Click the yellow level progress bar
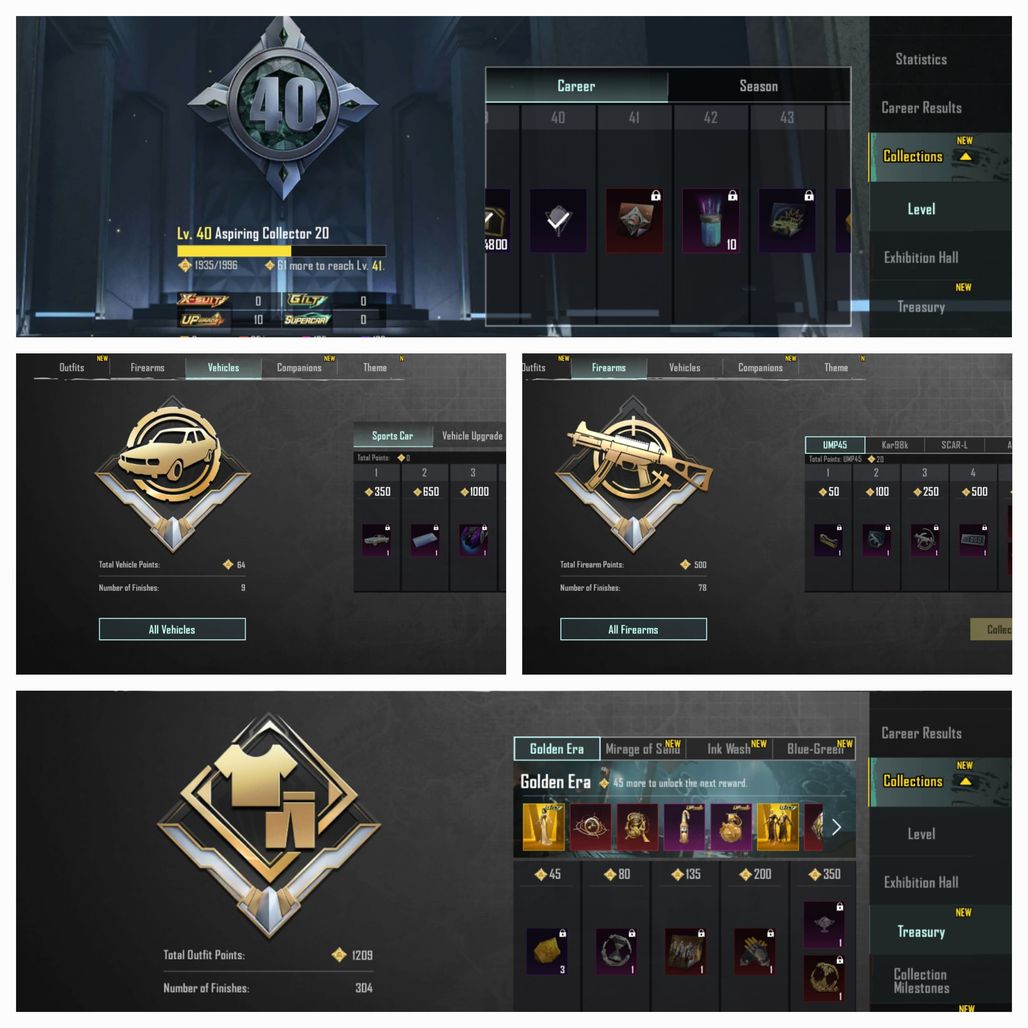The width and height of the screenshot is (1028, 1028). coord(281,251)
